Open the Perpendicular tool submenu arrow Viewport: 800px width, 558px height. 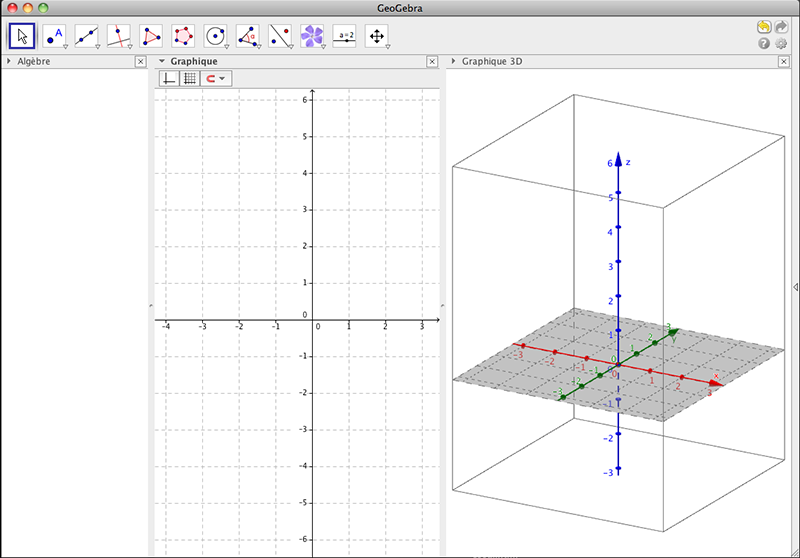click(x=130, y=46)
